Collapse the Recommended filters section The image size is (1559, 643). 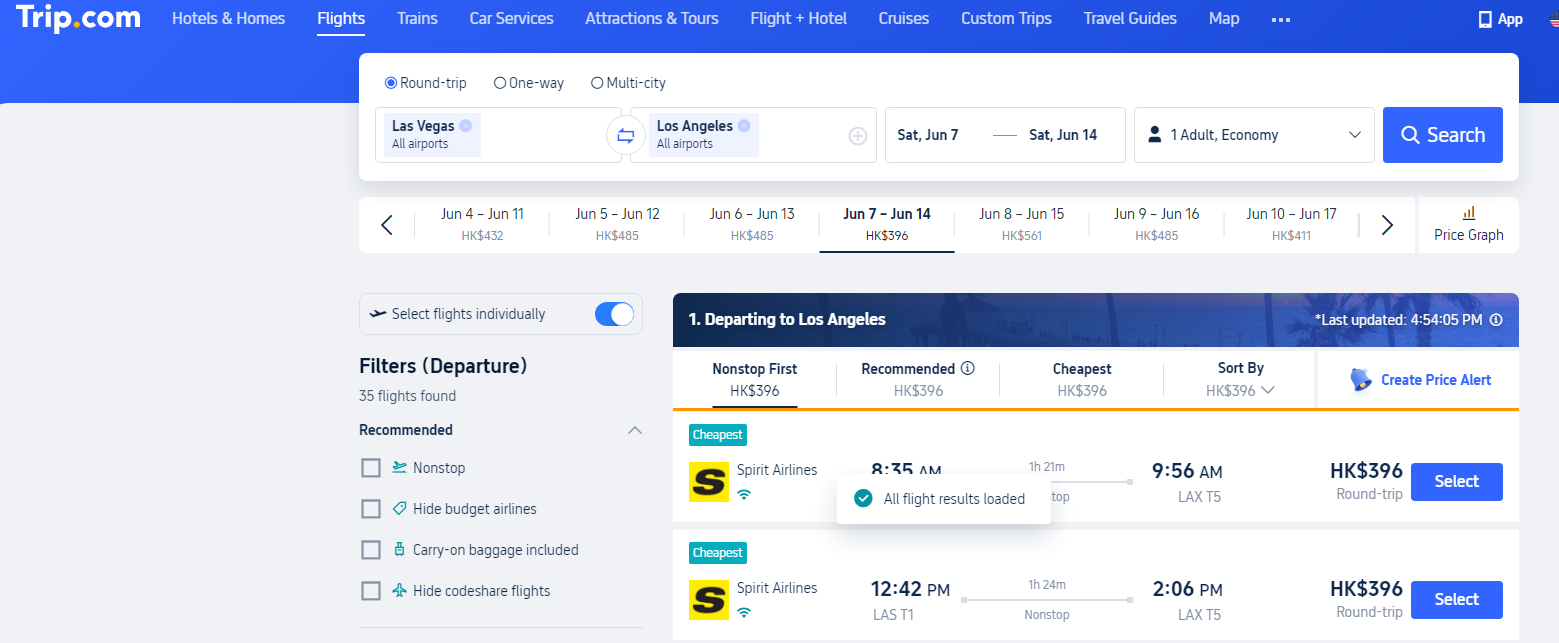click(634, 430)
